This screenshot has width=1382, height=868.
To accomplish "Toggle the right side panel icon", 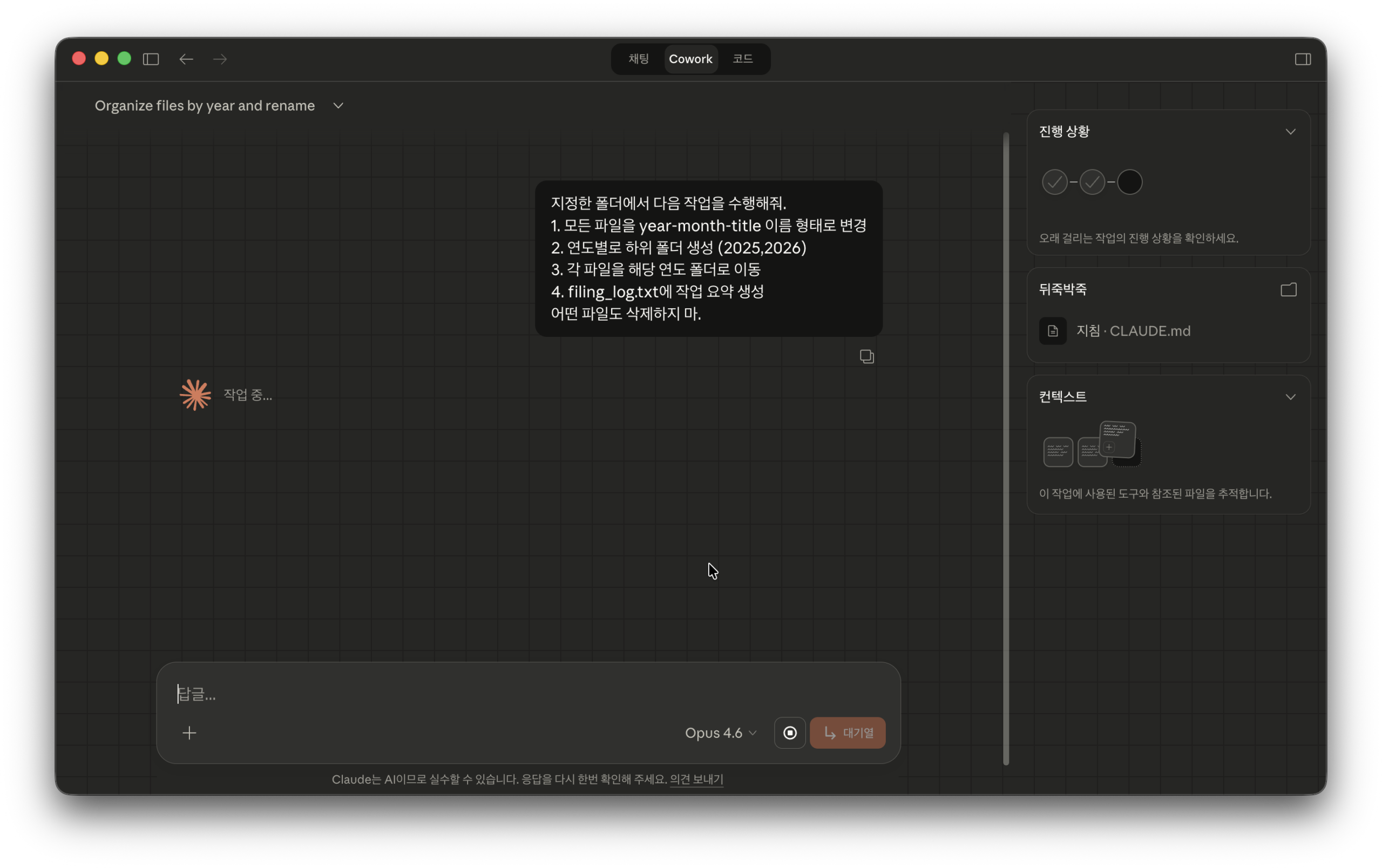I will coord(1302,59).
